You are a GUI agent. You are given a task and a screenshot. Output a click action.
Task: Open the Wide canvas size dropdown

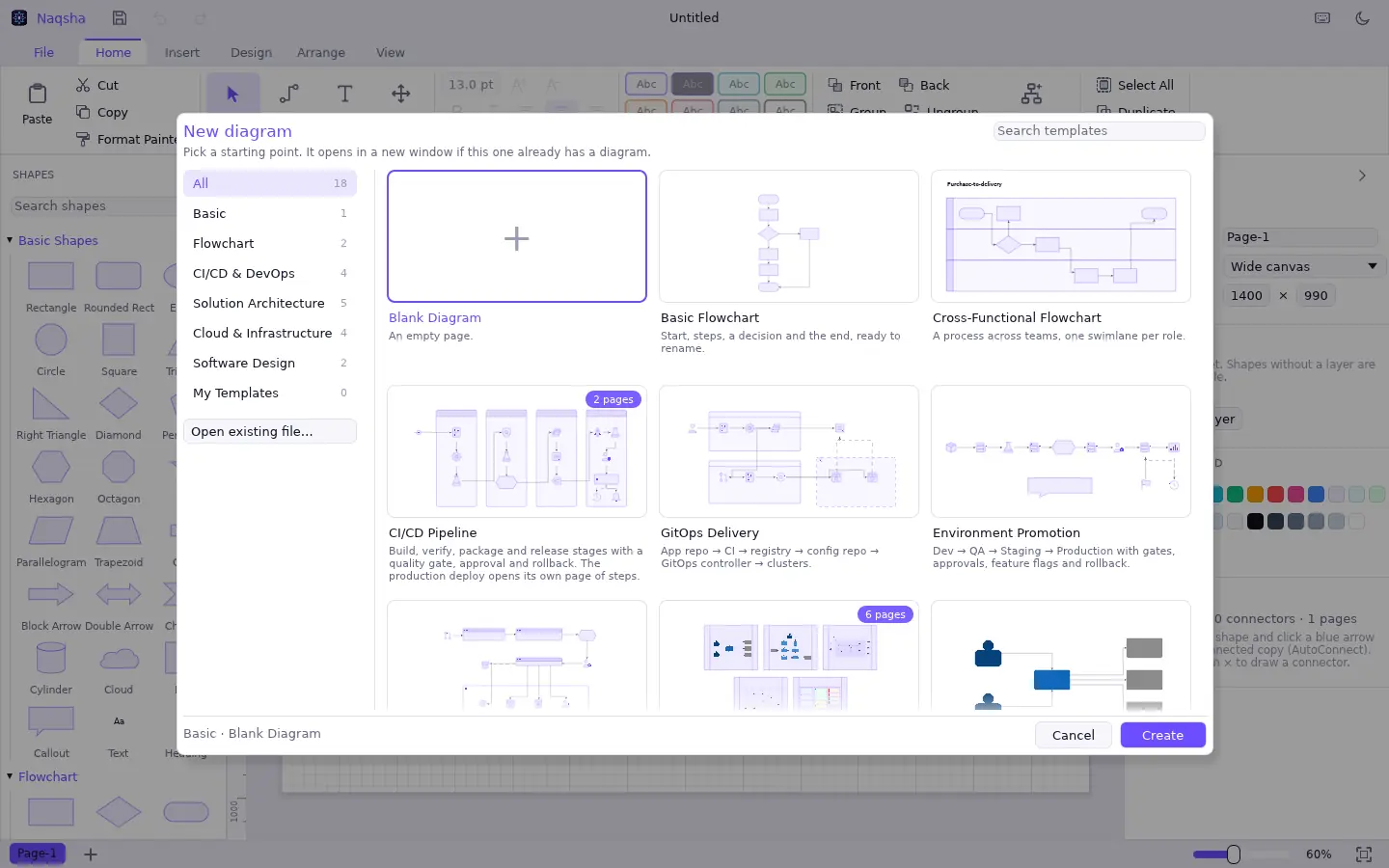[x=1303, y=266]
